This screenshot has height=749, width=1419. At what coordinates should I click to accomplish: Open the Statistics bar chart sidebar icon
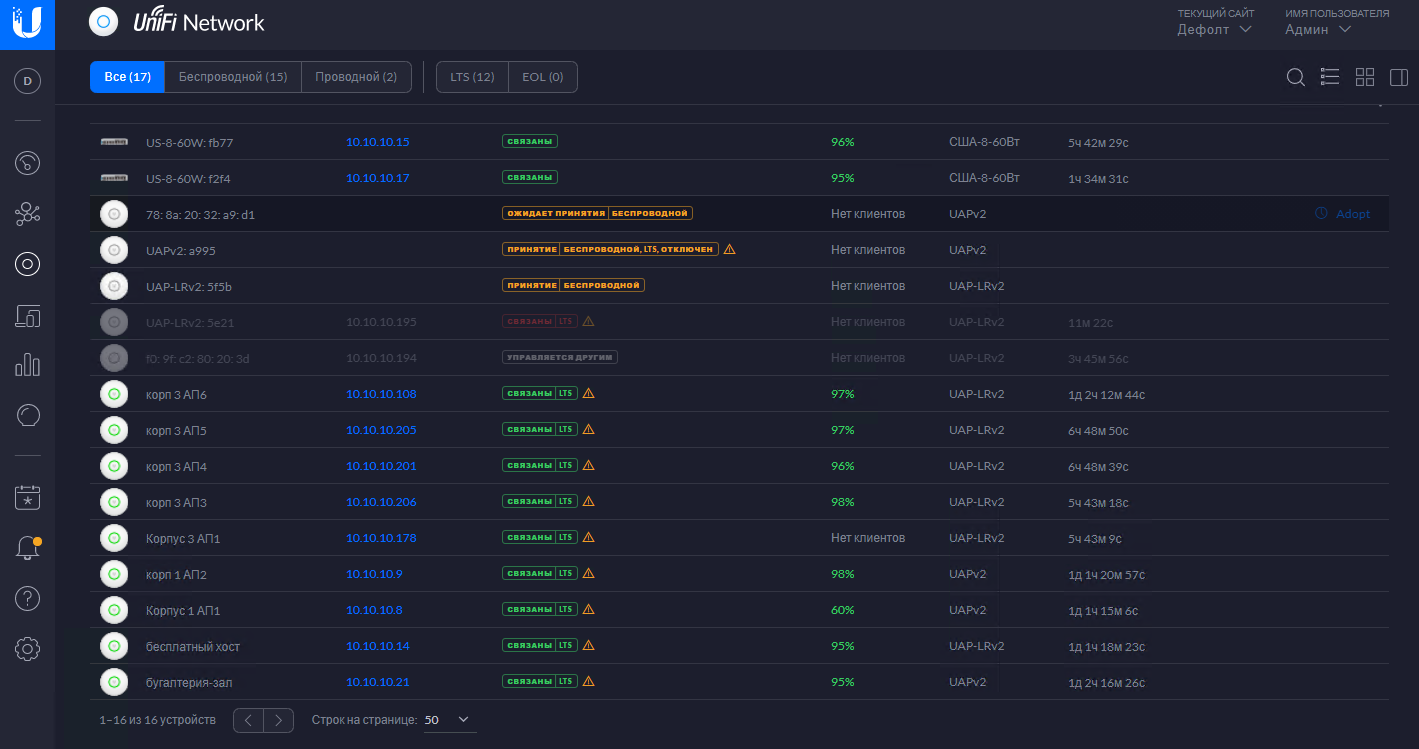[x=28, y=365]
